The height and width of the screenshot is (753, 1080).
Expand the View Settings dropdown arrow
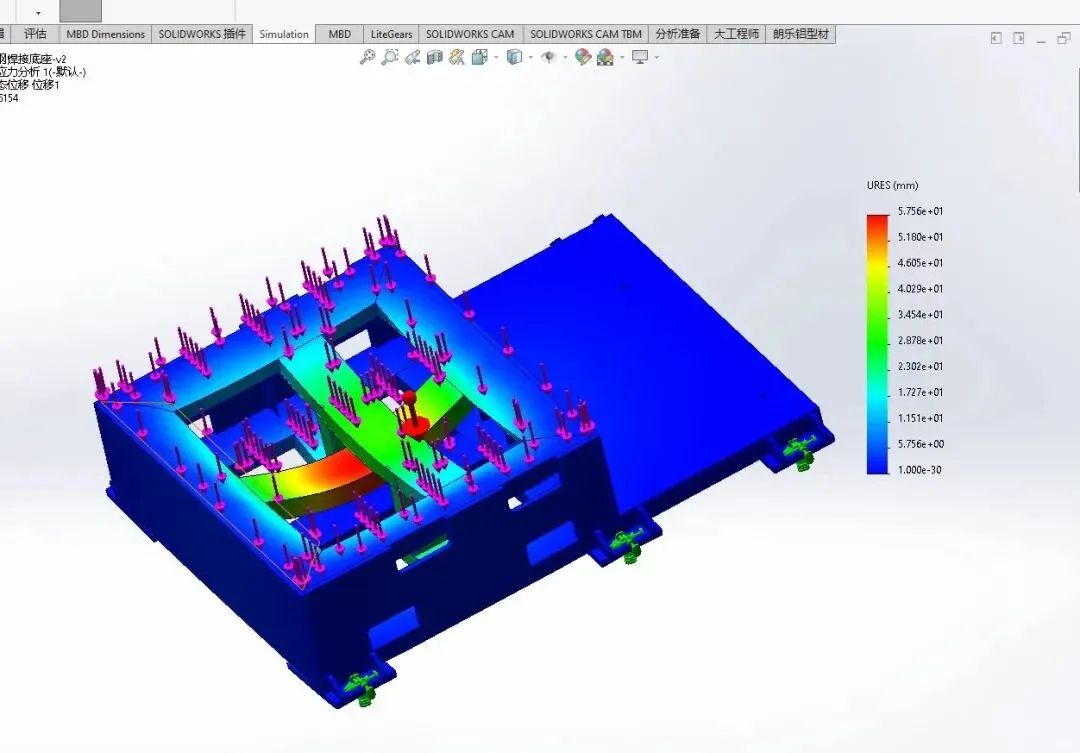pyautogui.click(x=656, y=57)
